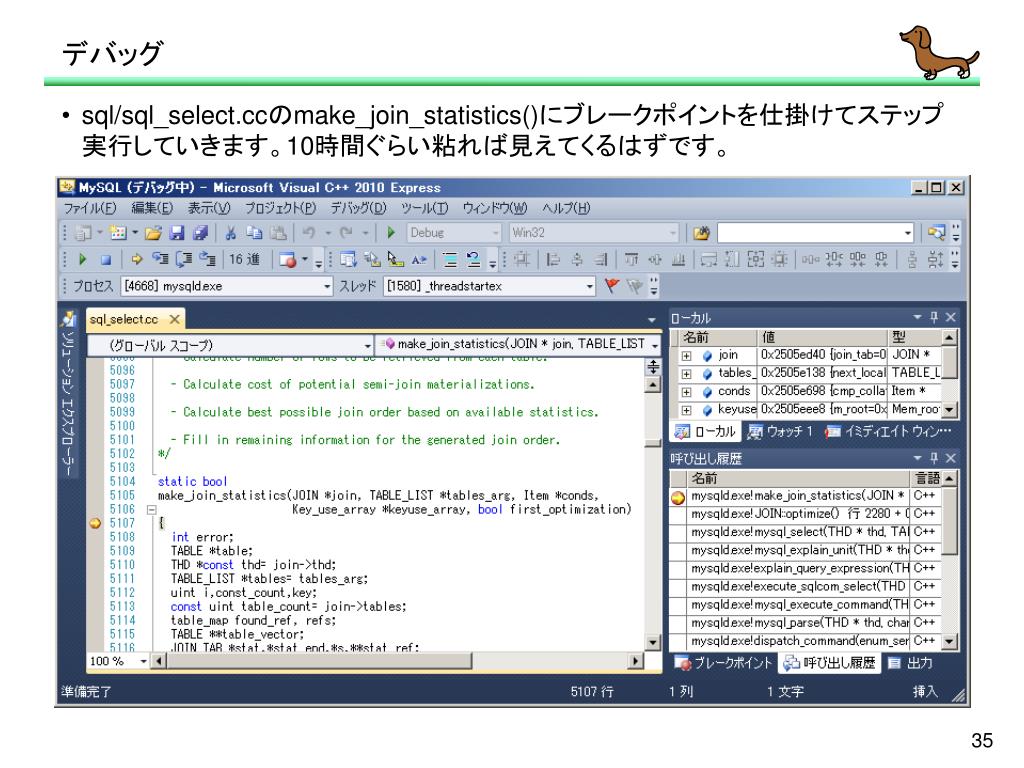Open the ヘルプ(H) menu
The image size is (1024, 768).
coord(566,208)
